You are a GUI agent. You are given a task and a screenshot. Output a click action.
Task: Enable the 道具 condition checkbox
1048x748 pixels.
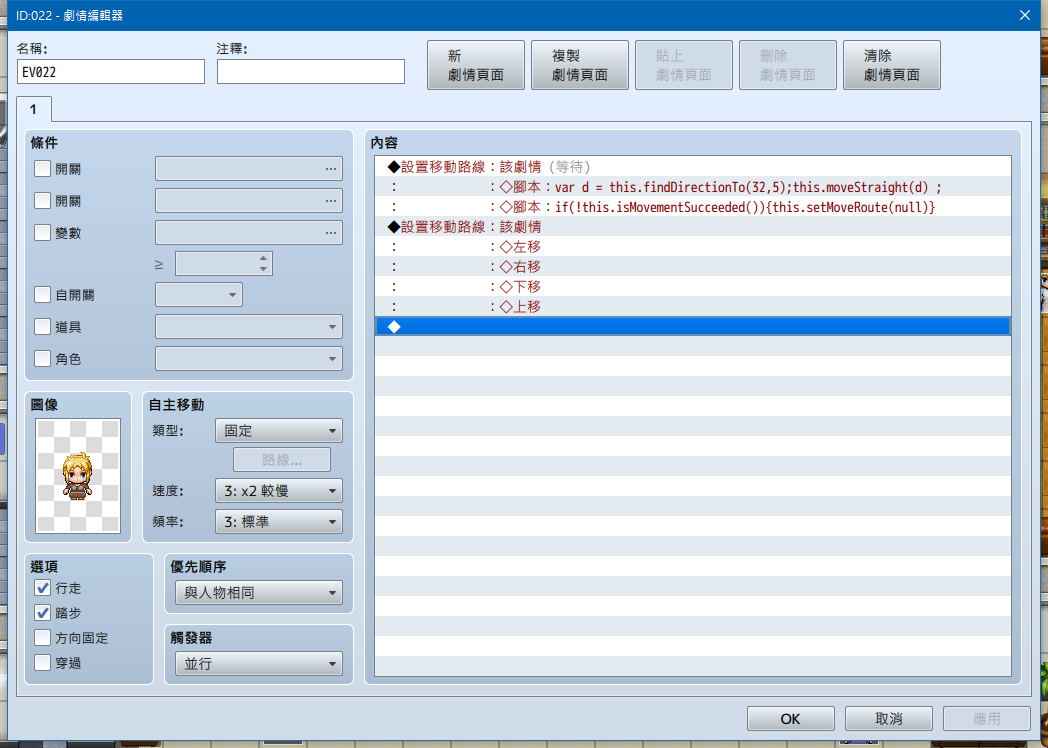(42, 327)
